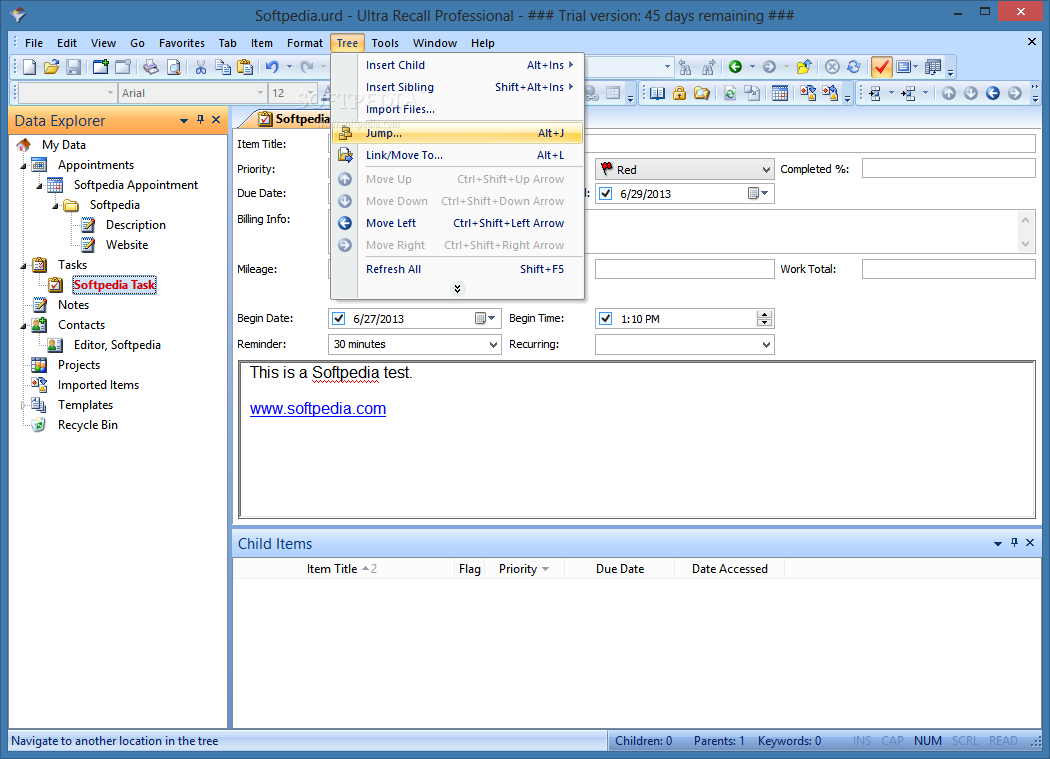Click the Close Tab toolbar icon
This screenshot has height=759, width=1050.
click(123, 67)
